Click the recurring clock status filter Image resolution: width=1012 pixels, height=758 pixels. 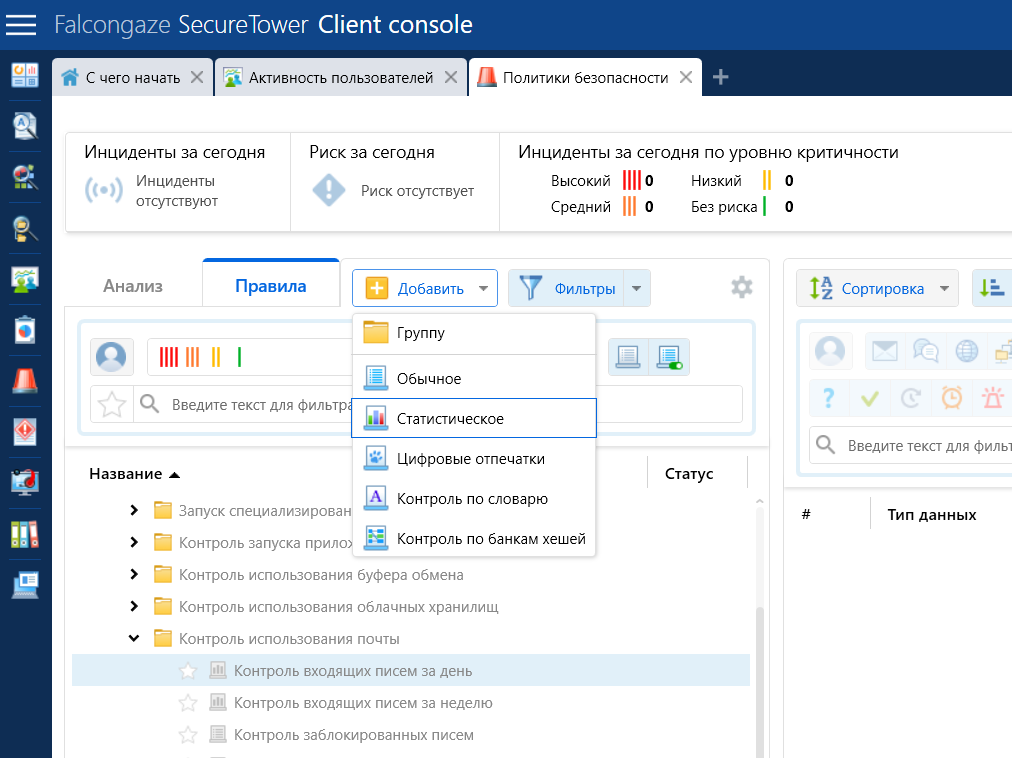coord(911,398)
